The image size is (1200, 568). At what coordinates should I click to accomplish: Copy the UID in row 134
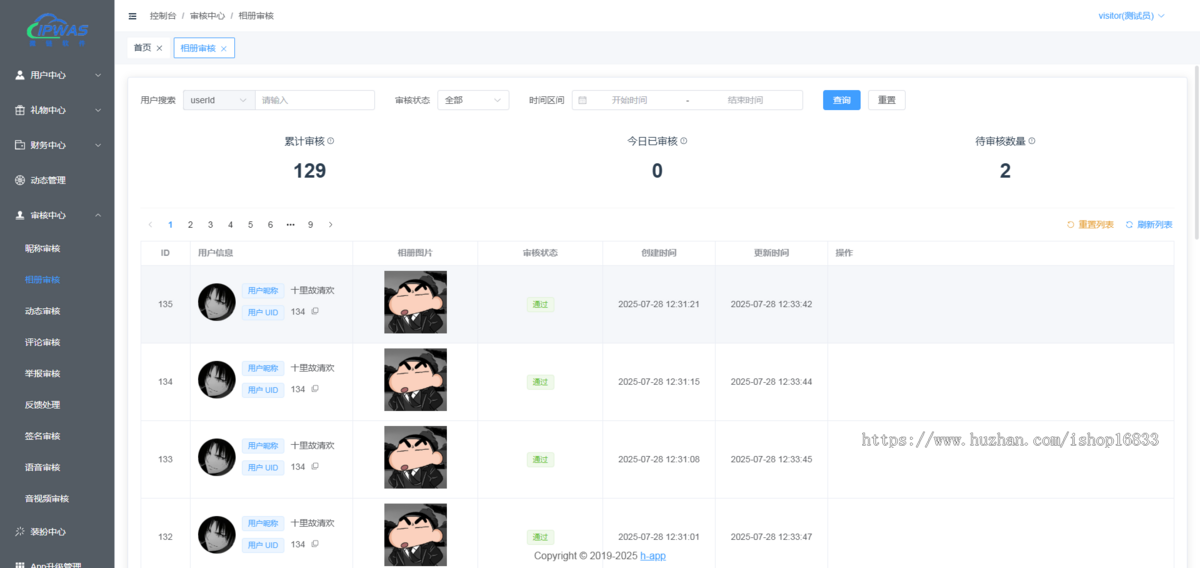[x=315, y=389]
